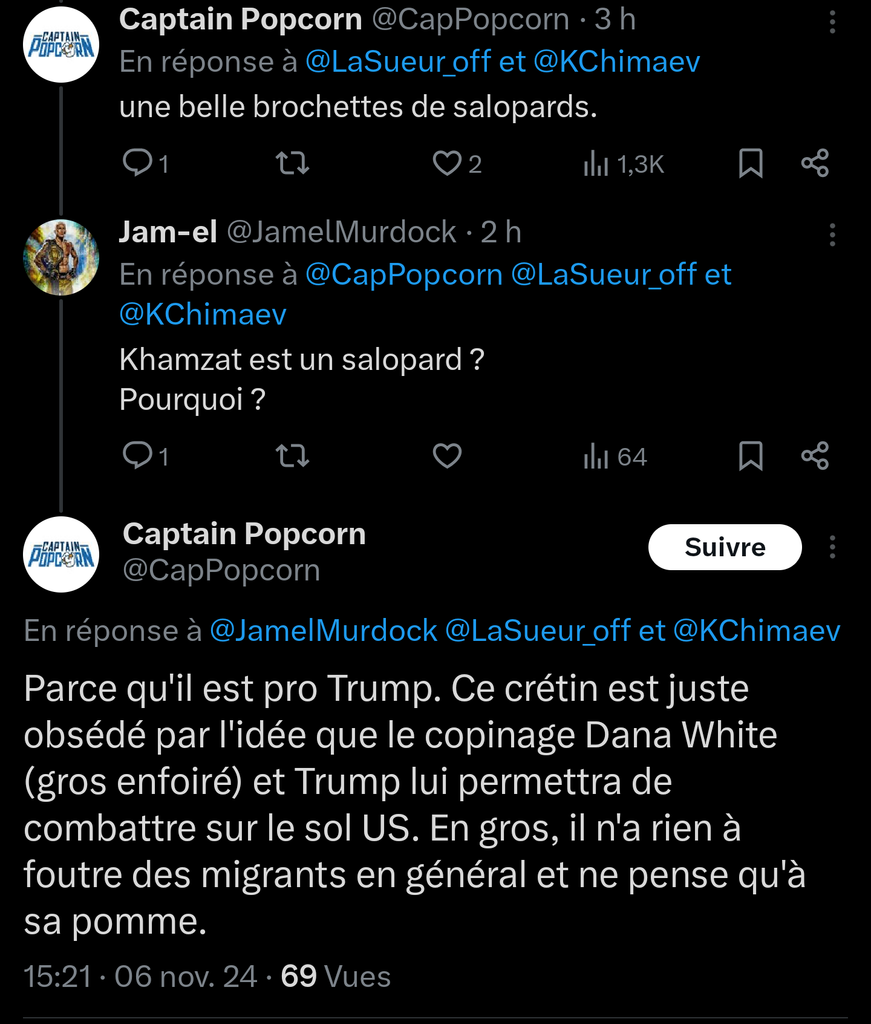This screenshot has height=1024, width=871.
Task: Open @CapPopcorn mention in Jam-el's reply
Action: (403, 274)
